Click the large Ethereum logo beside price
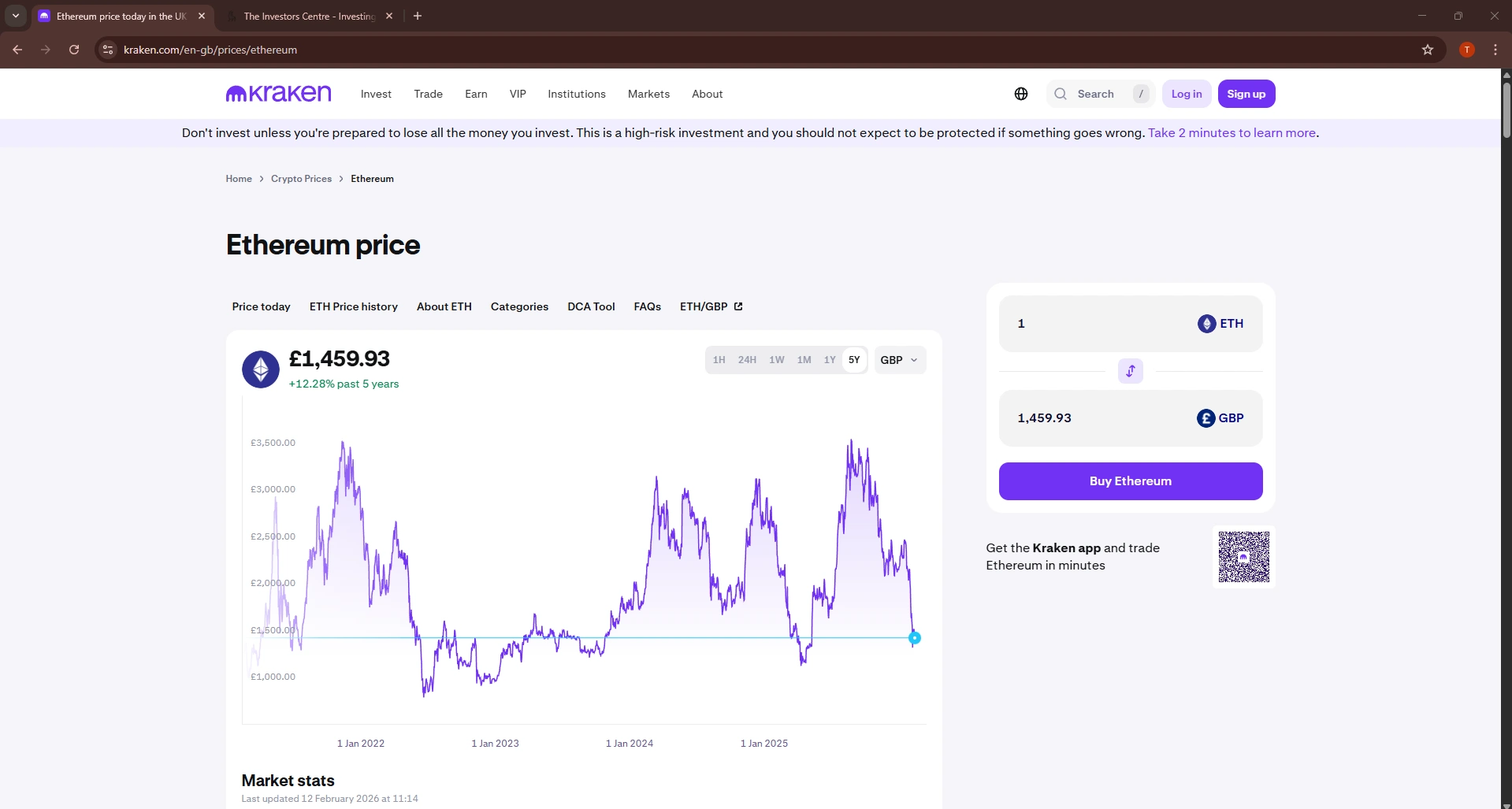This screenshot has height=809, width=1512. [x=261, y=369]
